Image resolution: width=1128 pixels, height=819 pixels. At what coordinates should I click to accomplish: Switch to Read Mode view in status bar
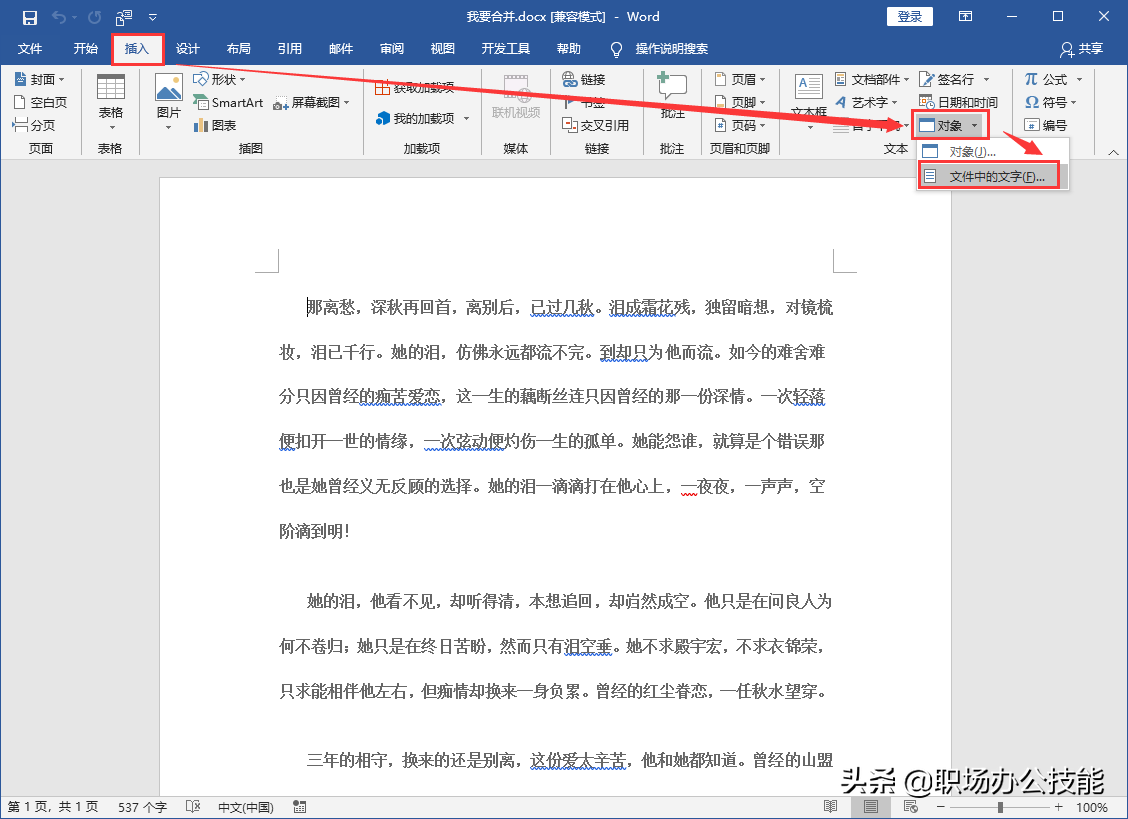click(831, 807)
